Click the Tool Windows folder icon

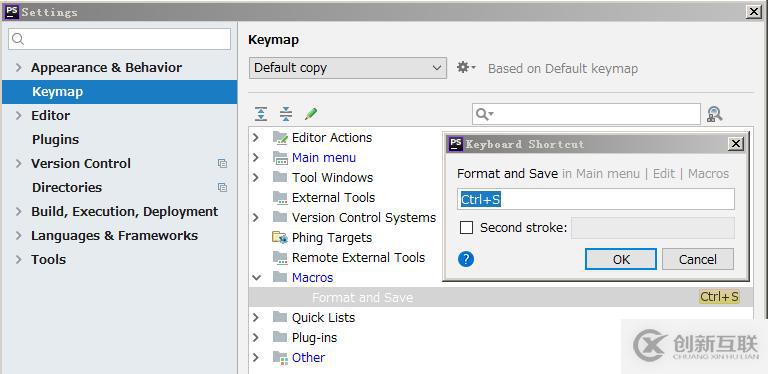coord(280,177)
